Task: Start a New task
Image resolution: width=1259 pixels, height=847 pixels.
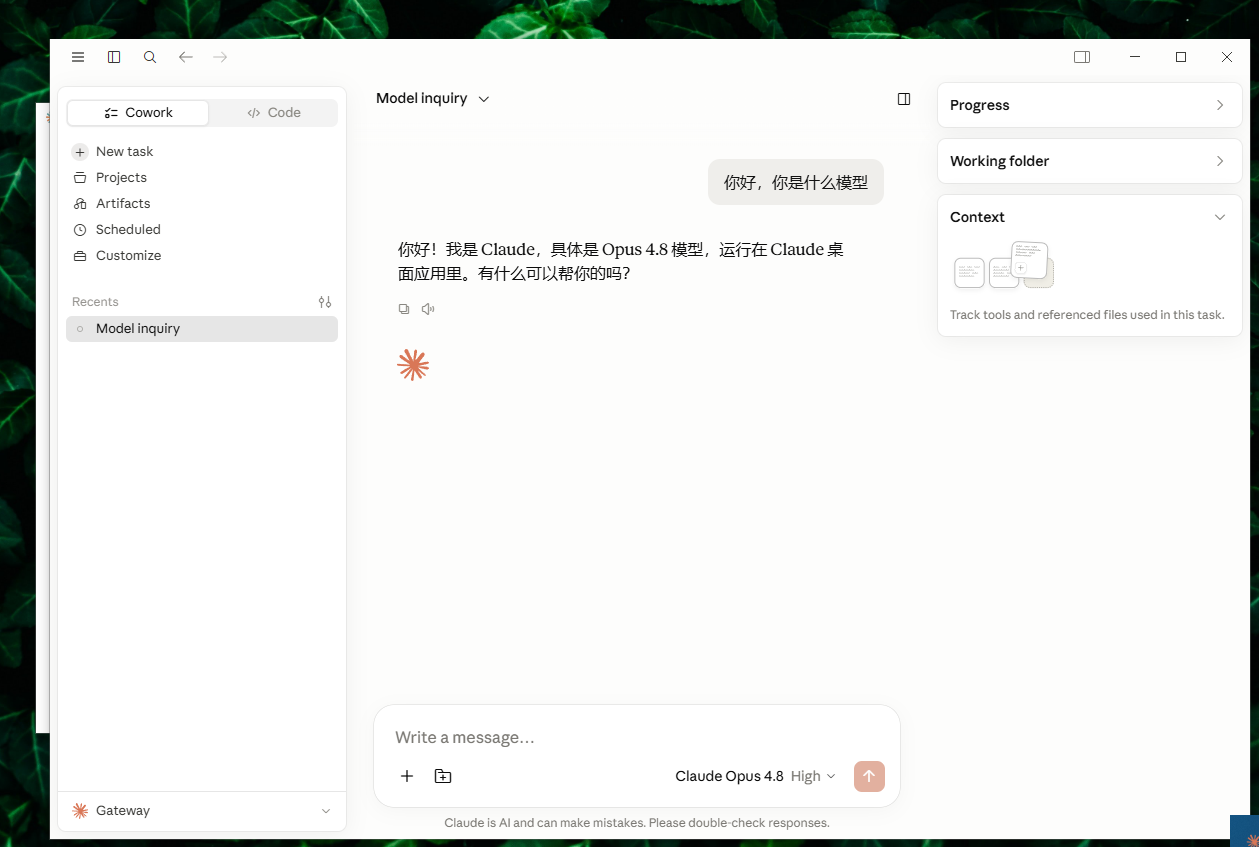Action: pyautogui.click(x=202, y=152)
